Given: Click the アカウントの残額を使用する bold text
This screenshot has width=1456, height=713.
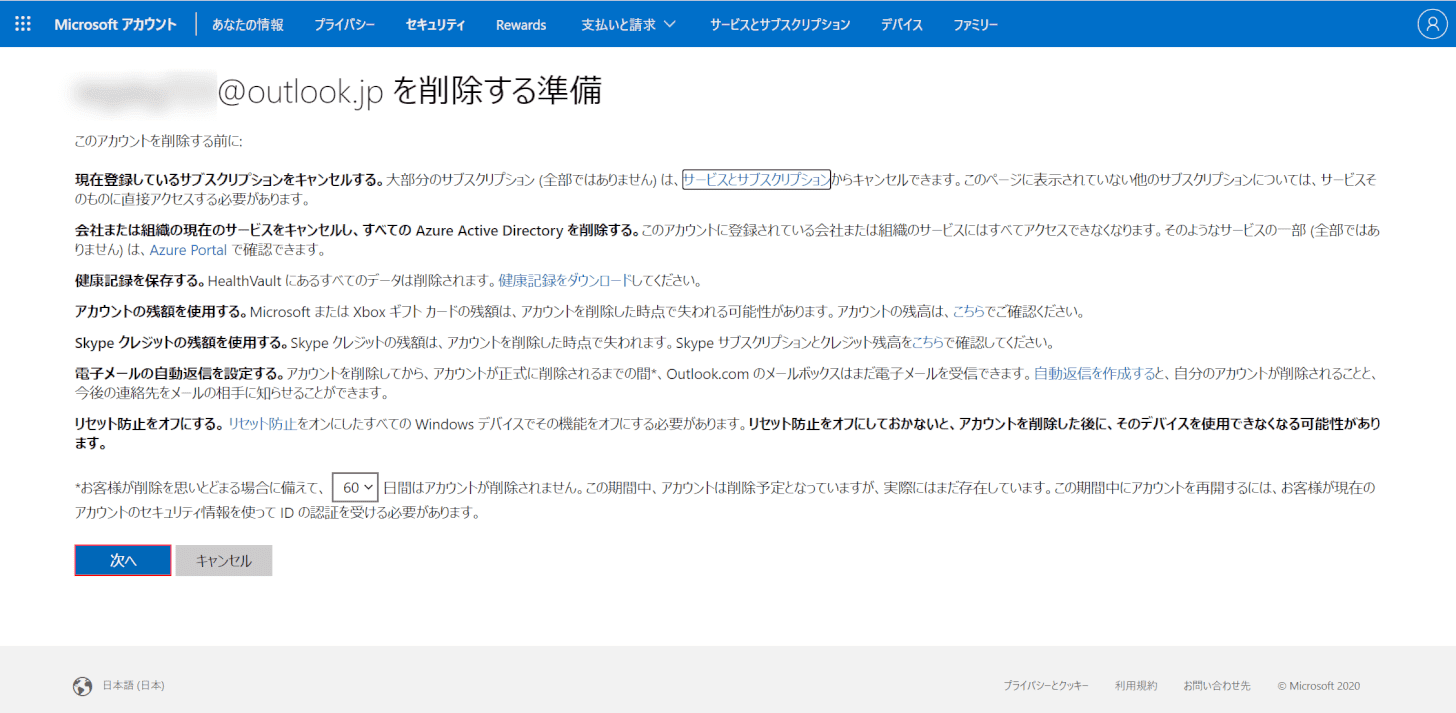Looking at the screenshot, I should click(x=160, y=312).
